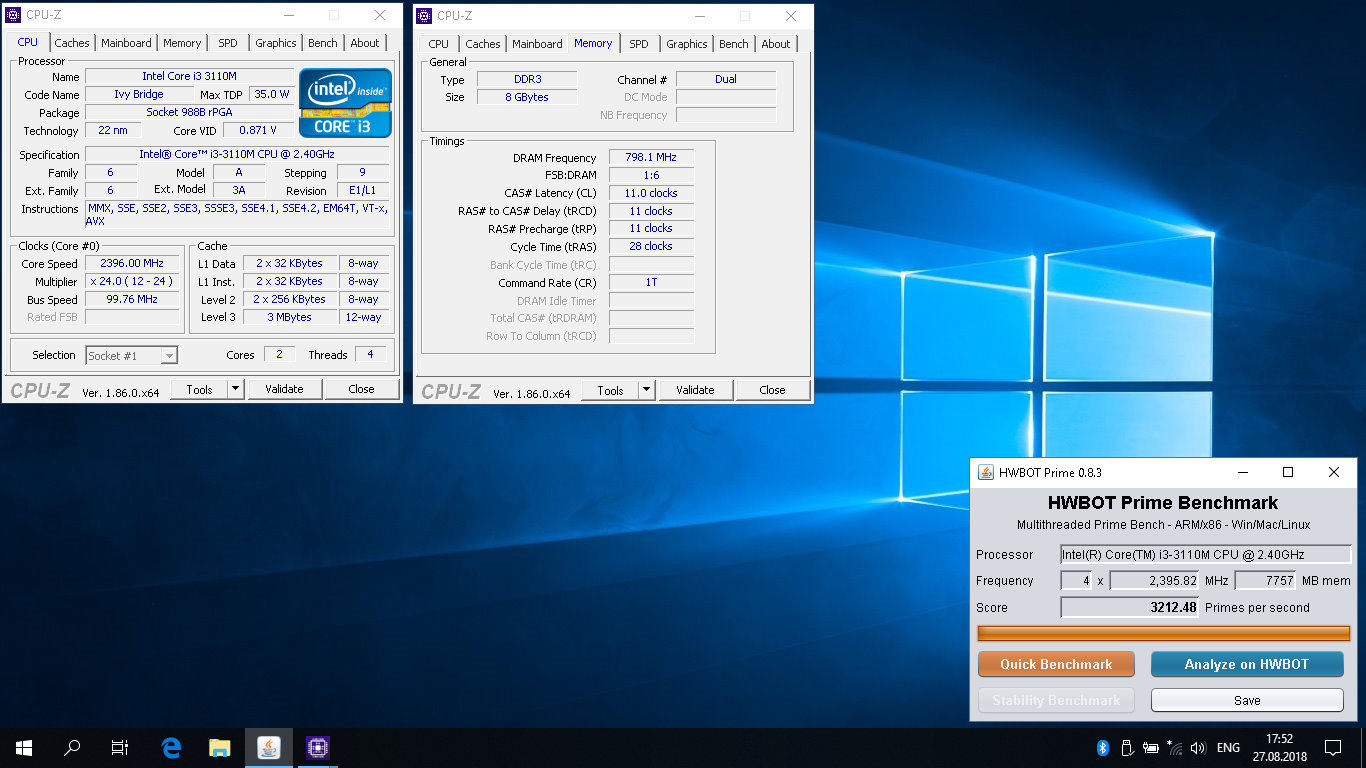Start the Quick Benchmark
This screenshot has height=768, width=1366.
tap(1056, 664)
